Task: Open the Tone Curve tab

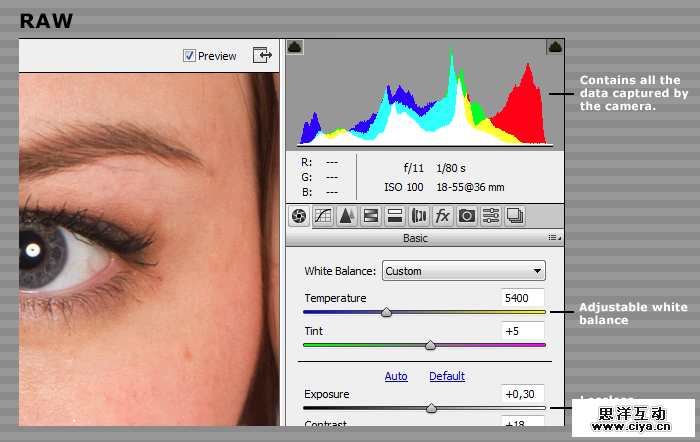Action: tap(322, 216)
